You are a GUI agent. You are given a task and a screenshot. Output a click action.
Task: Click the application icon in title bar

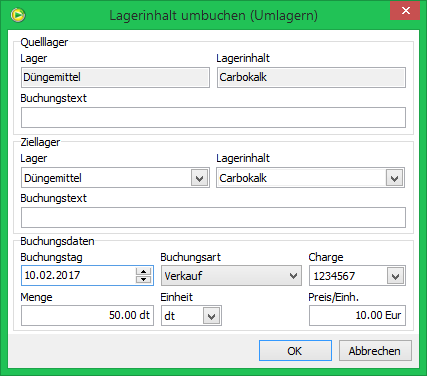pos(18,15)
